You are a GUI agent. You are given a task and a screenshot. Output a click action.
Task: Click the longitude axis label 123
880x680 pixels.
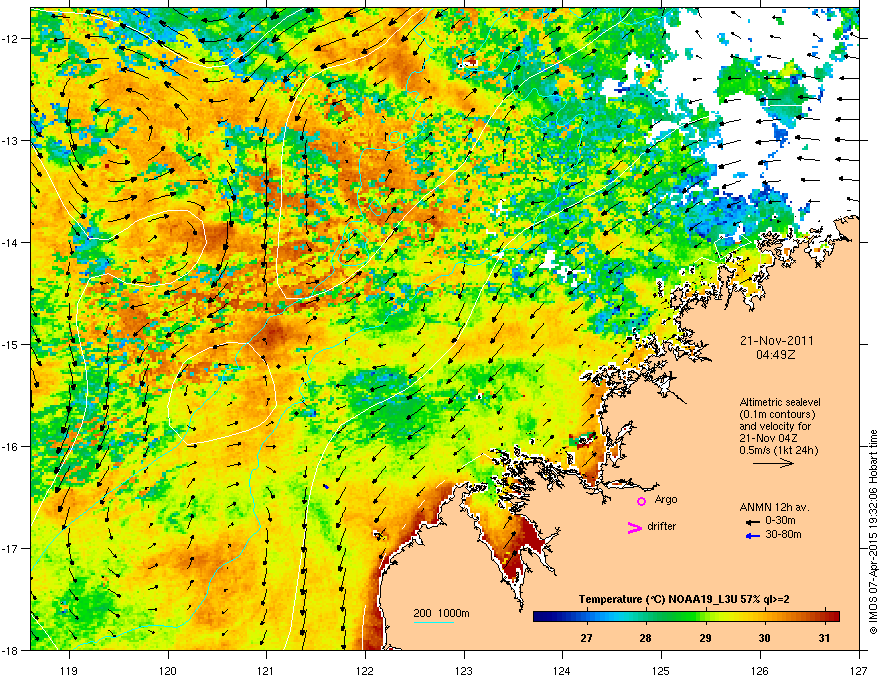coord(464,670)
